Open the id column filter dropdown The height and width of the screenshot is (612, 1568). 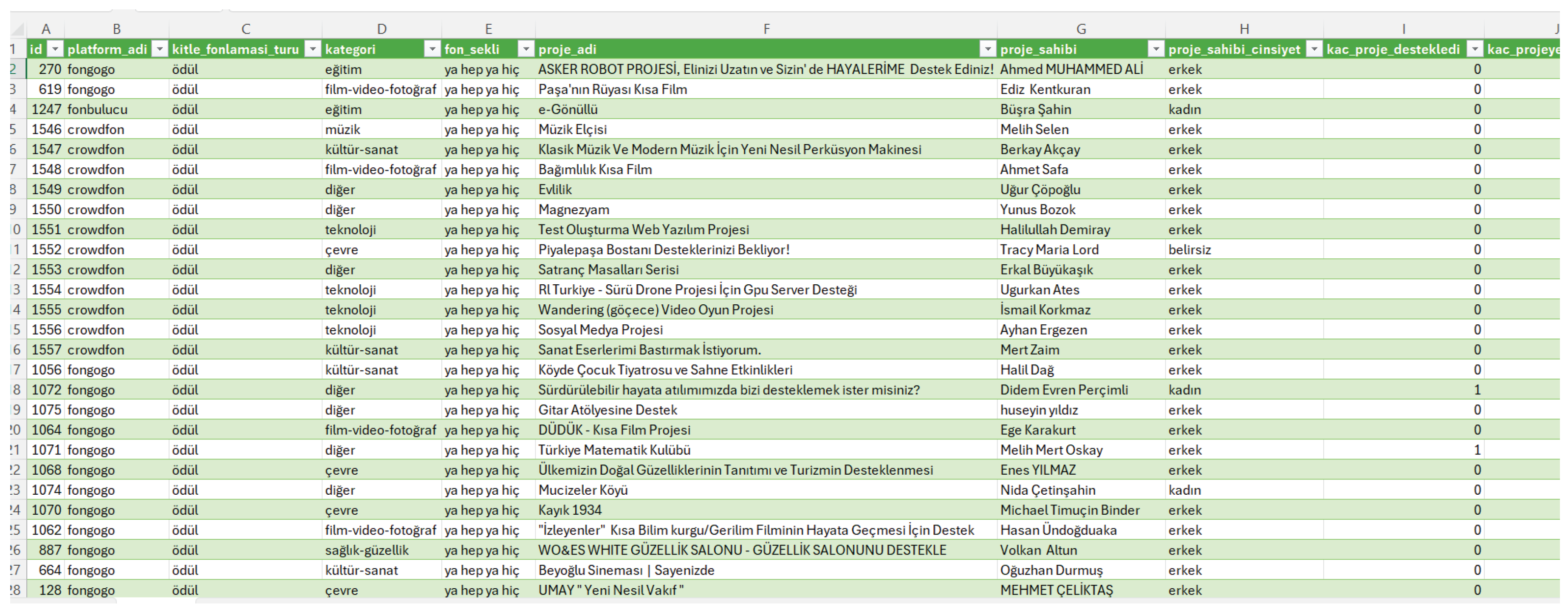[55, 49]
